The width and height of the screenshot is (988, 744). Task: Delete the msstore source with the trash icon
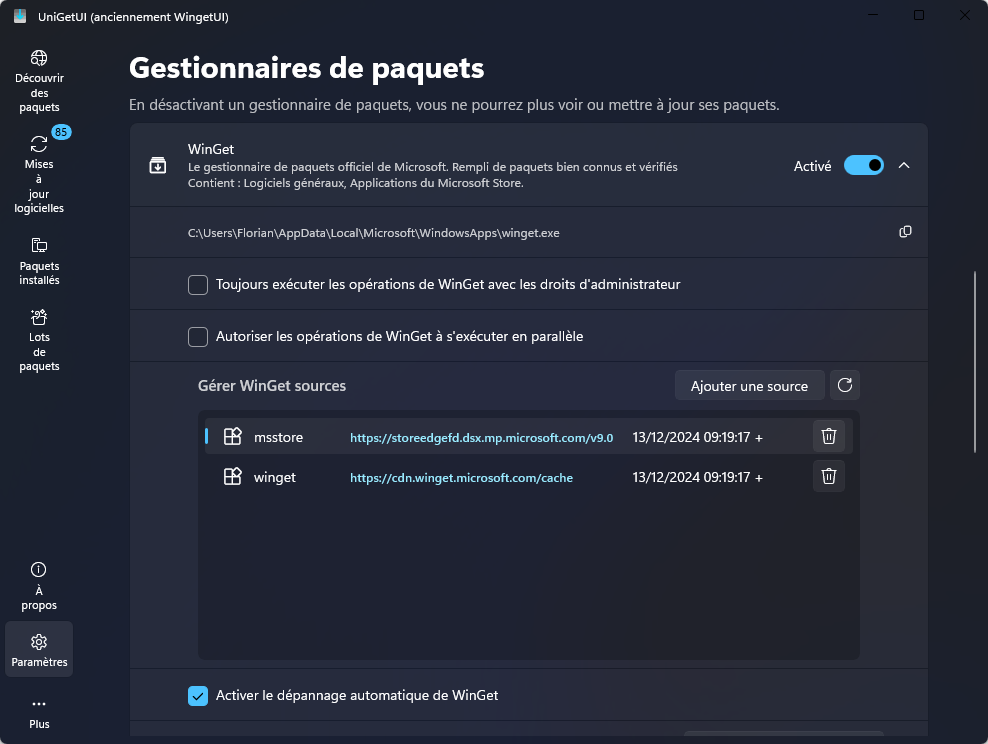(828, 436)
